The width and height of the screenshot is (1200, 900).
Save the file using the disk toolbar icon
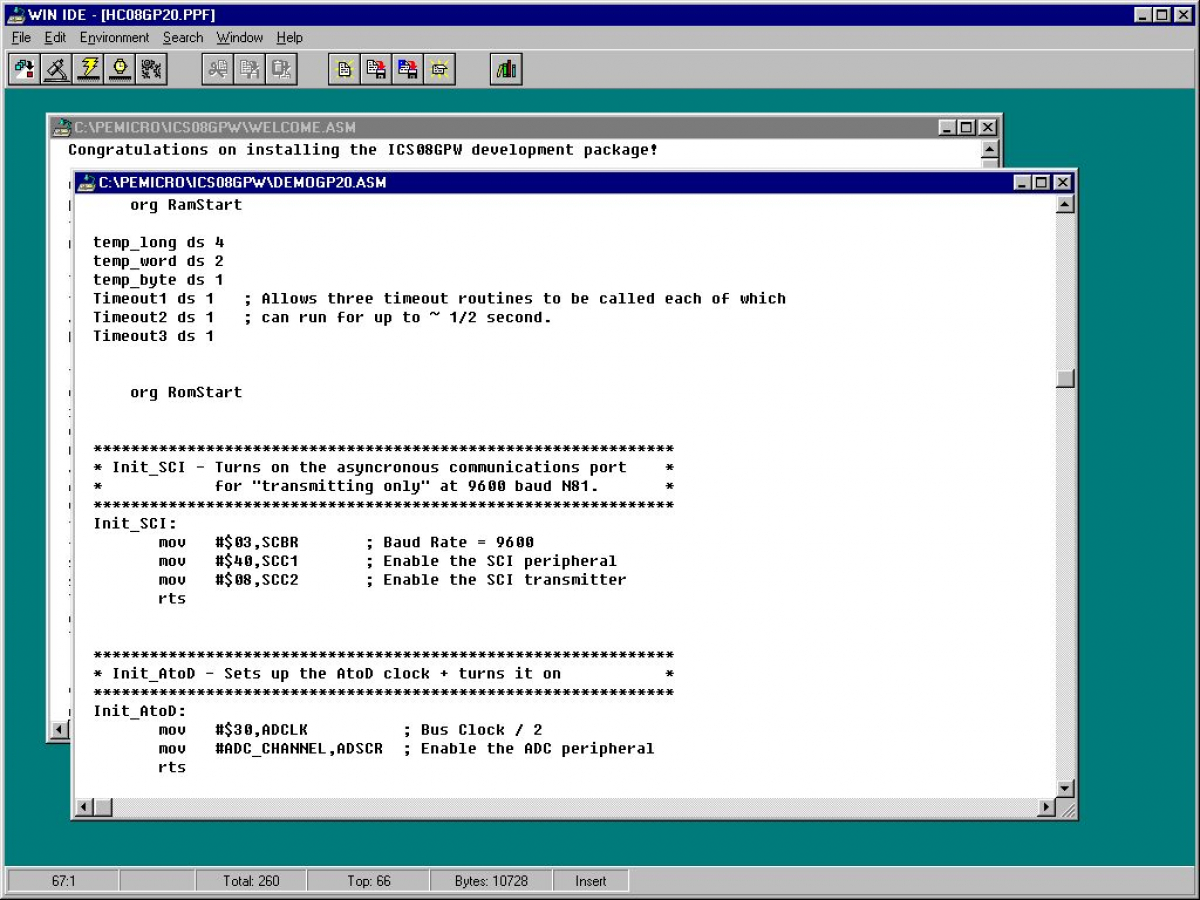pos(374,68)
